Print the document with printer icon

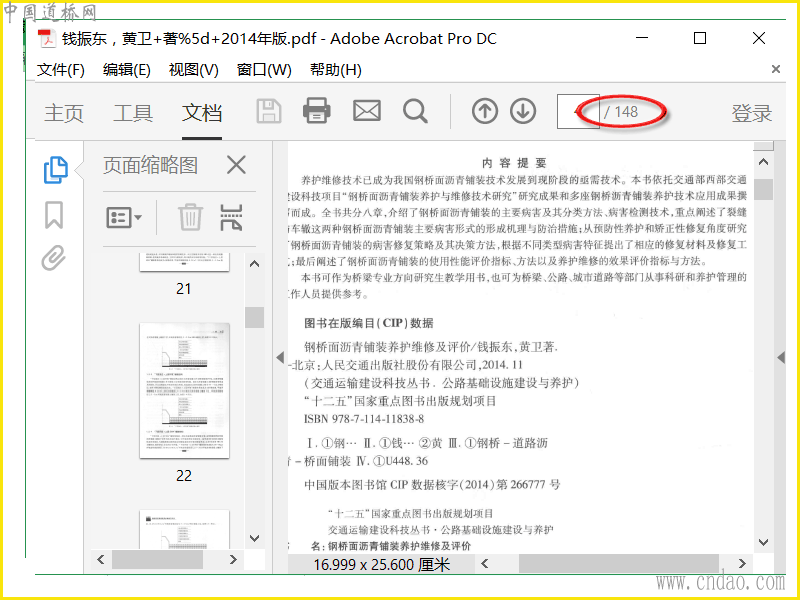316,110
